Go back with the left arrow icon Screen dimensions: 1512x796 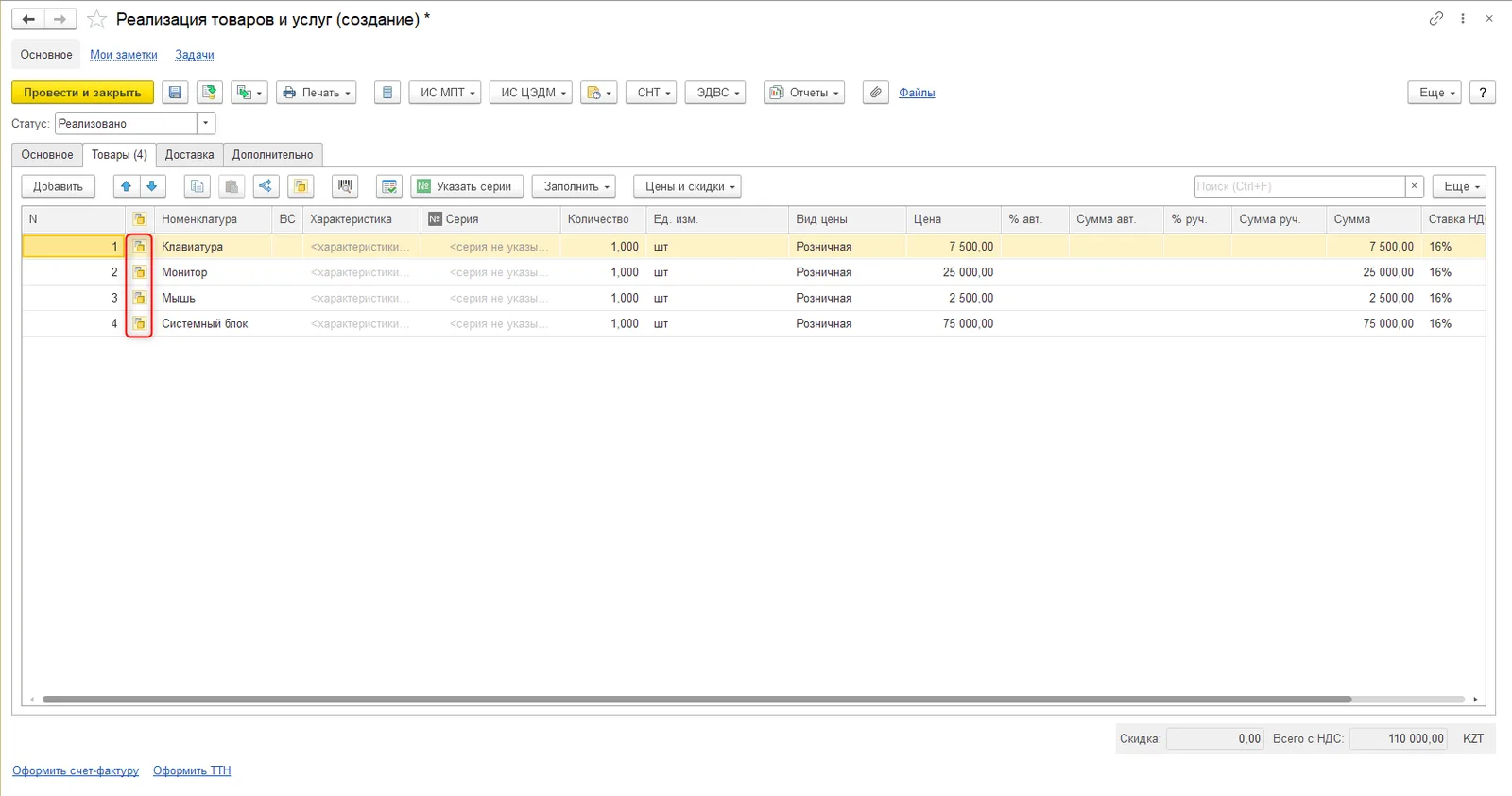(28, 19)
